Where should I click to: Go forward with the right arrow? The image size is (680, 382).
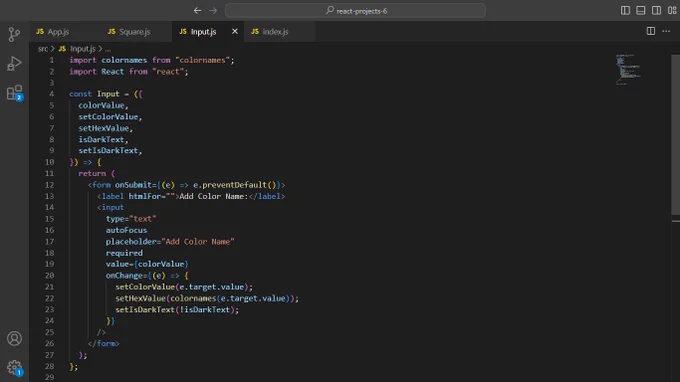click(x=213, y=10)
